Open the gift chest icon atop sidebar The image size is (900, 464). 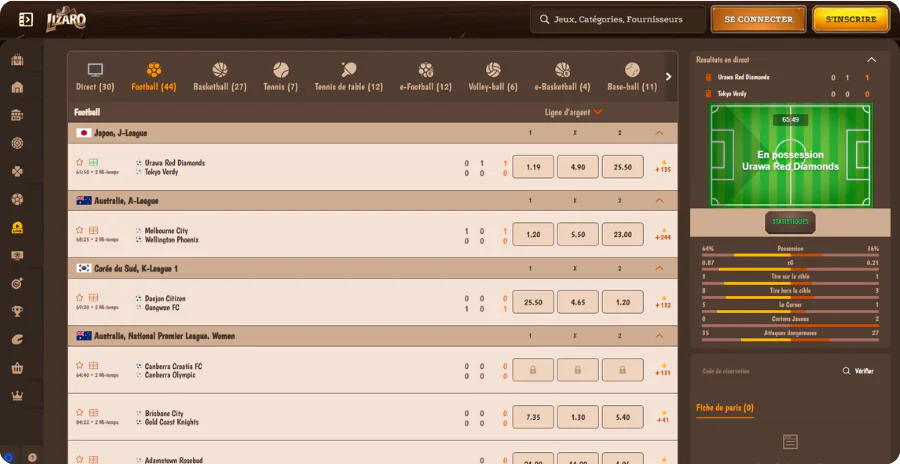[x=17, y=59]
